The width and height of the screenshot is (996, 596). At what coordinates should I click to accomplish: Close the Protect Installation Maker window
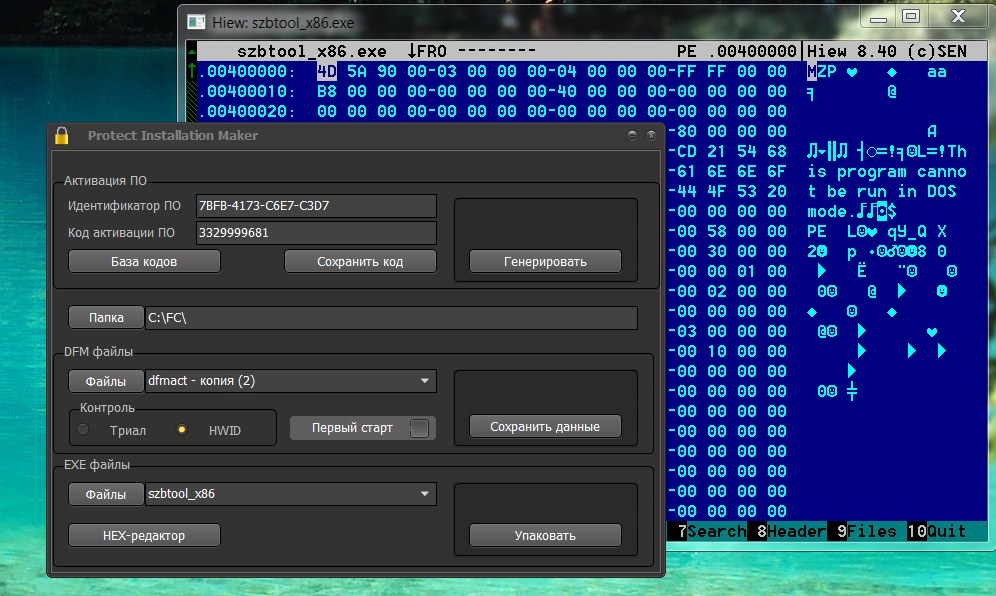(x=651, y=135)
